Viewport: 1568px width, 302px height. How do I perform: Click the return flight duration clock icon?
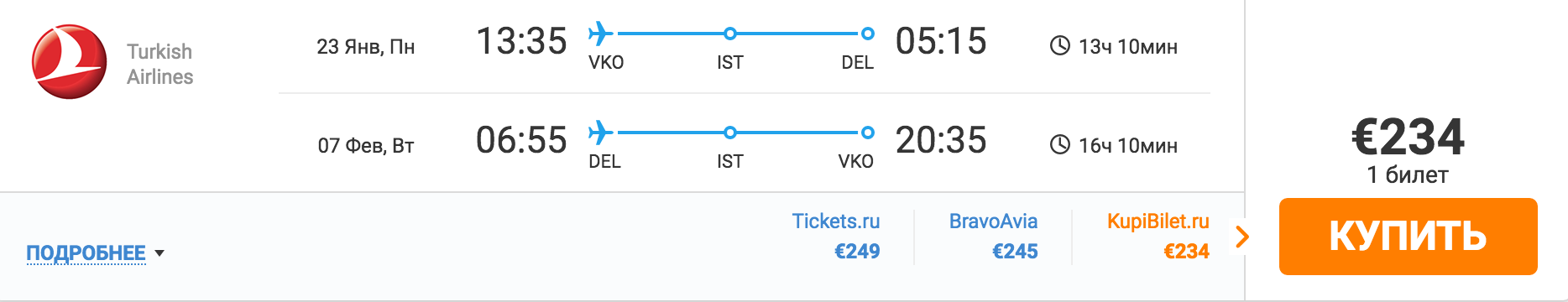1060,145
